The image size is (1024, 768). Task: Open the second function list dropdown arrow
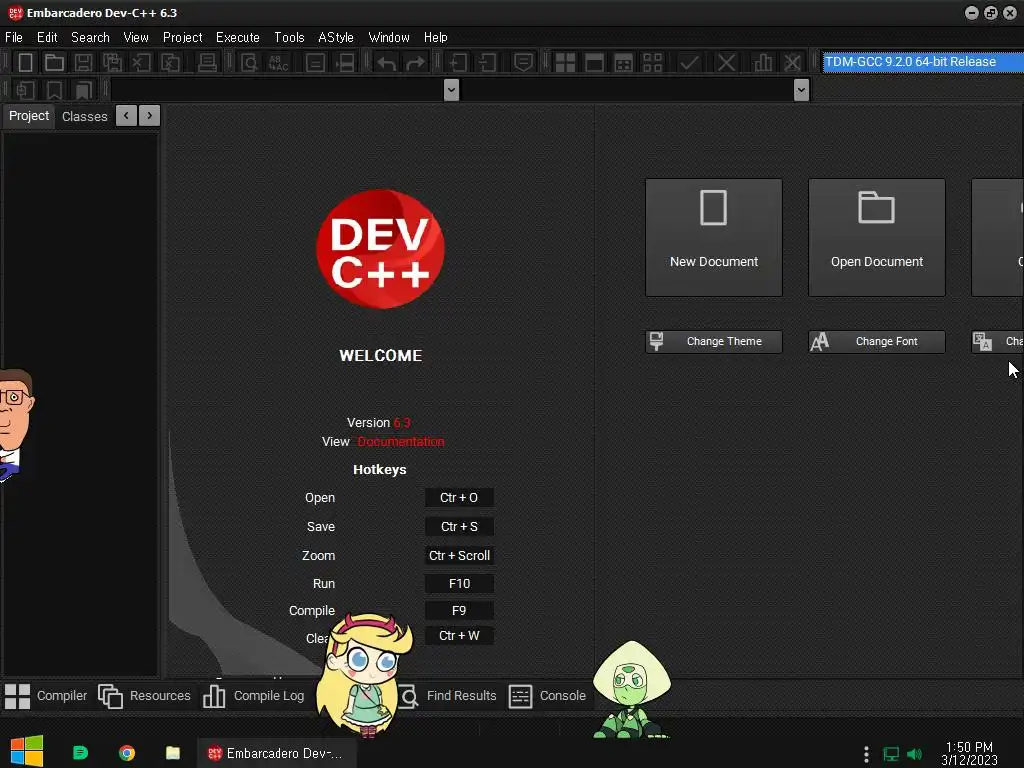801,90
